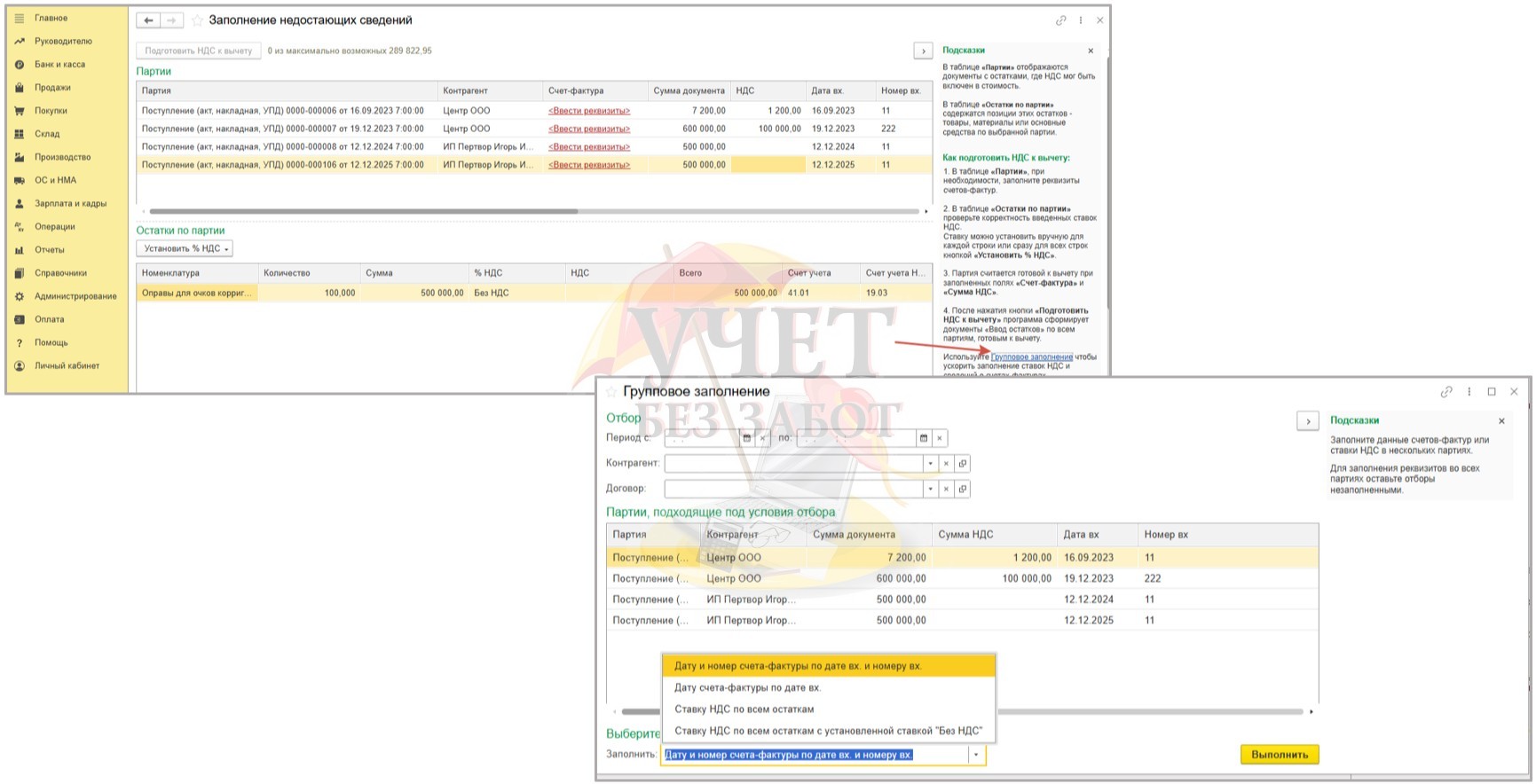Favorite star in Групповое заполнение dialog title
Screen dimensions: 1536x784
[610, 391]
